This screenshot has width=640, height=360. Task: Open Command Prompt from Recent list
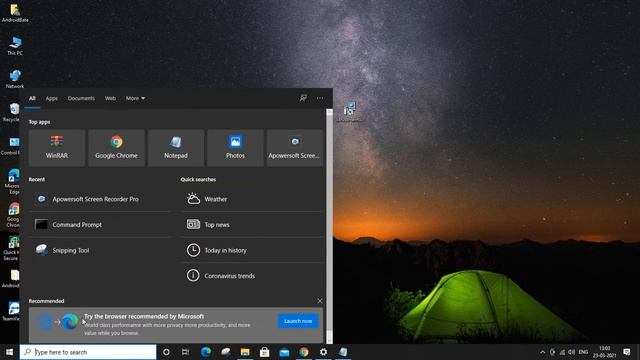100,224
